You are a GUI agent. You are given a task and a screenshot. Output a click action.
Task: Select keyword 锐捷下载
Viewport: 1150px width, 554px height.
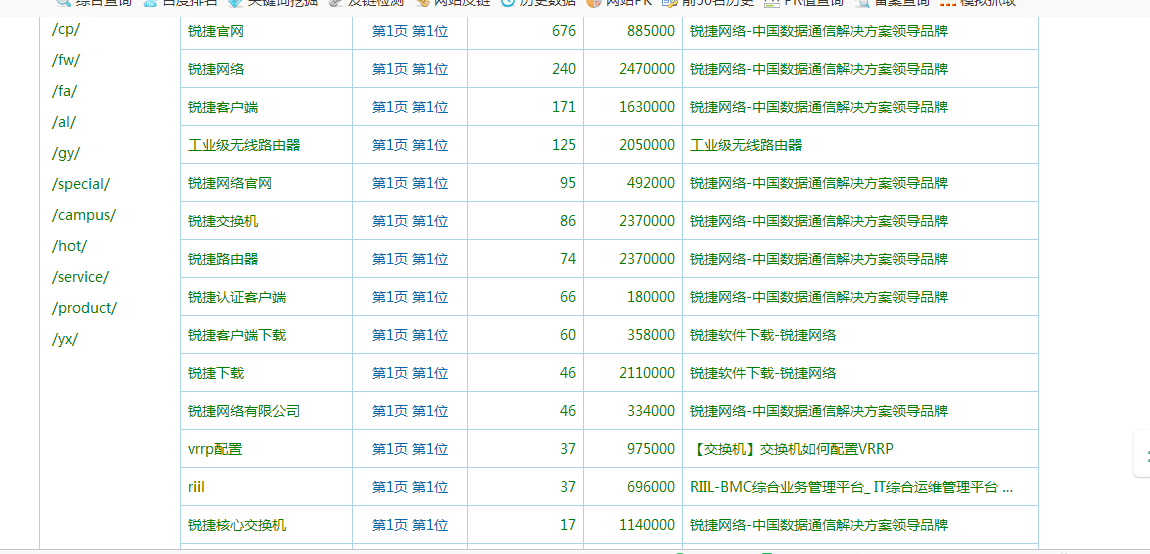pyautogui.click(x=216, y=373)
